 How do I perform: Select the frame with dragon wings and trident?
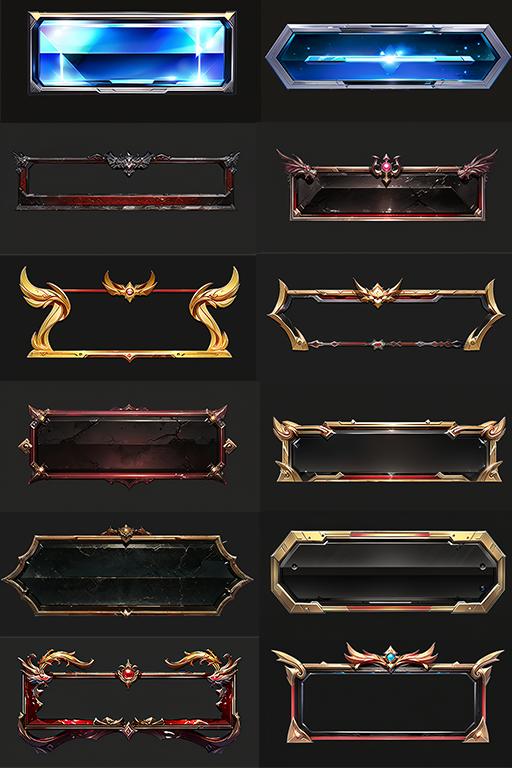coord(387,185)
